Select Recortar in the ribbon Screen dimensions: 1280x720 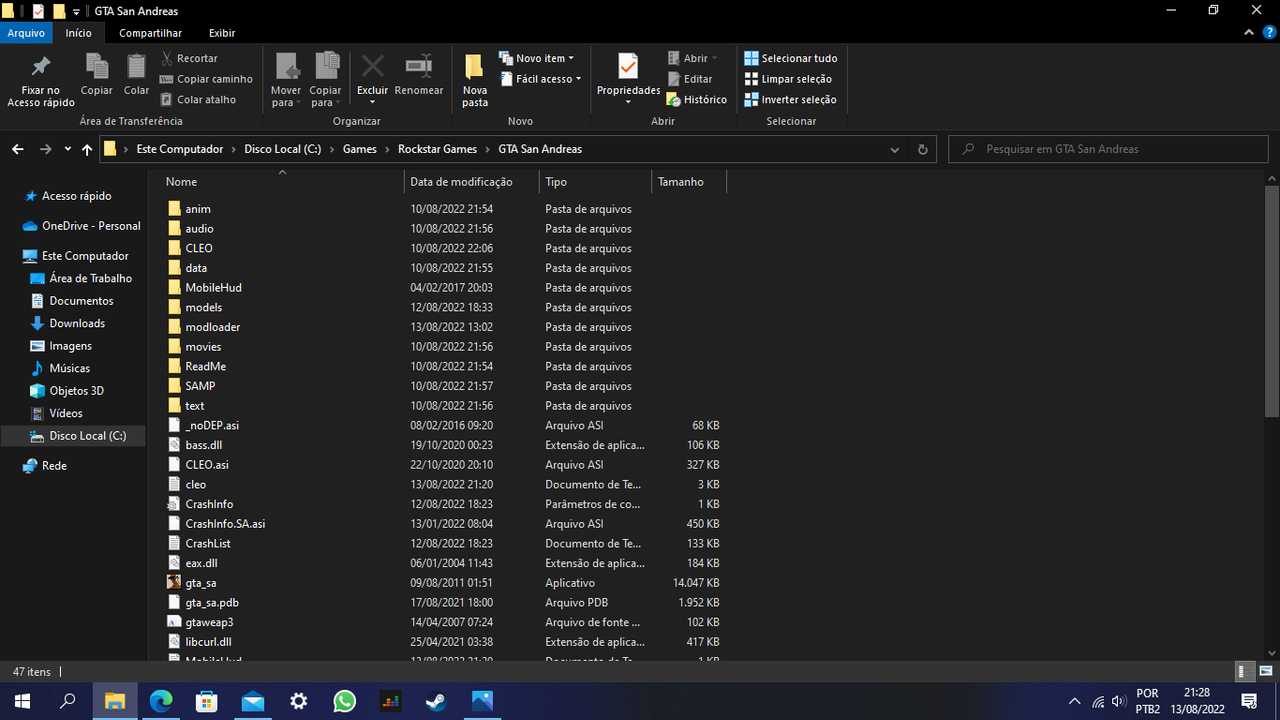[189, 58]
